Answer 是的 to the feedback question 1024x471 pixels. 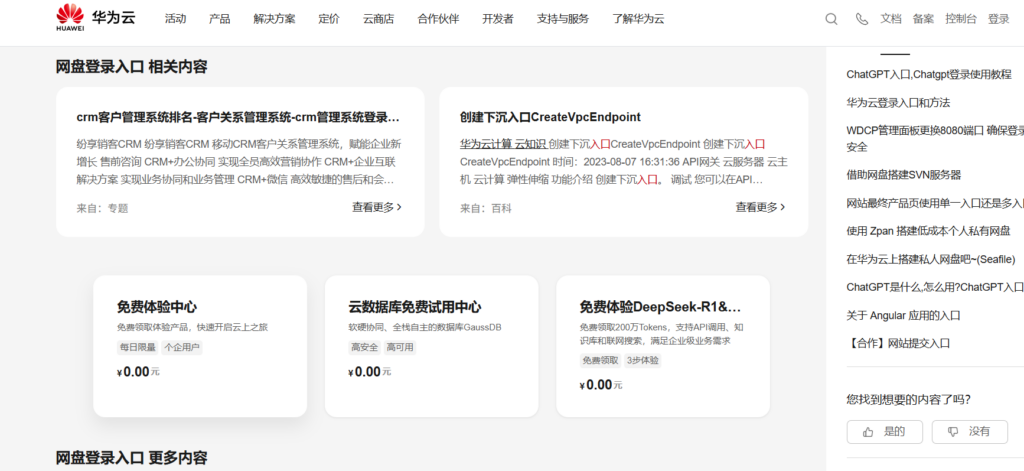click(x=884, y=432)
